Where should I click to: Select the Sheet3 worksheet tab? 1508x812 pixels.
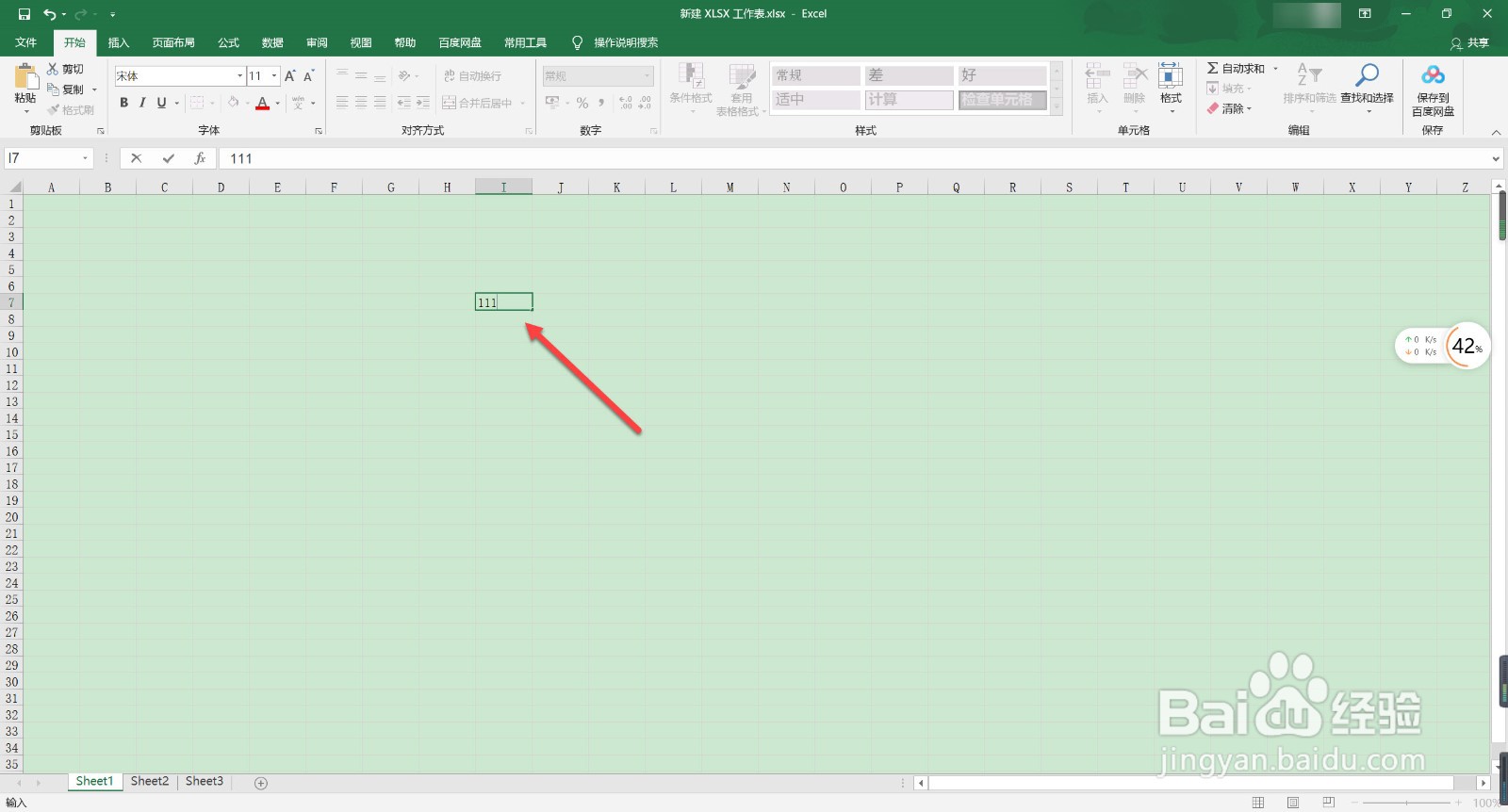pyautogui.click(x=205, y=781)
